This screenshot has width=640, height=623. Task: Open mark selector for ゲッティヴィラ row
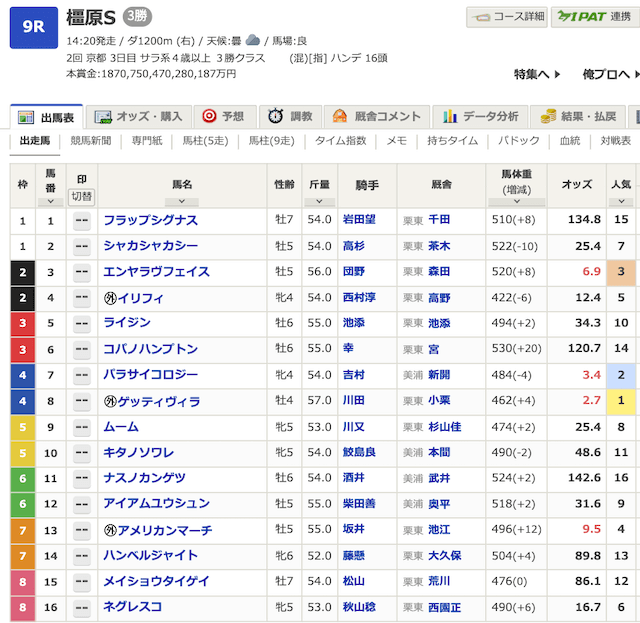point(82,401)
